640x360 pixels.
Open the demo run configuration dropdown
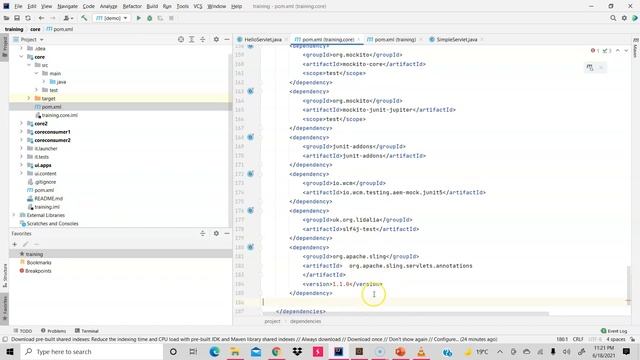(x=111, y=18)
